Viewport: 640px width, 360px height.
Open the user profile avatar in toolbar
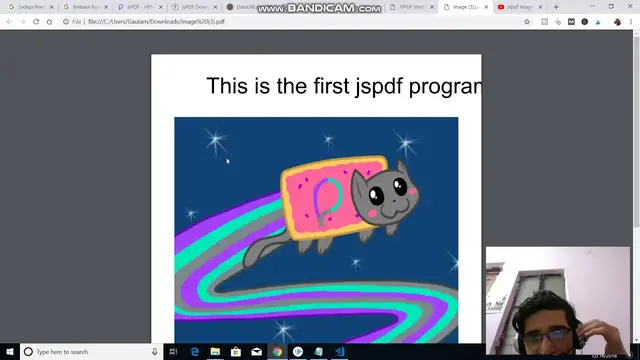coord(617,22)
